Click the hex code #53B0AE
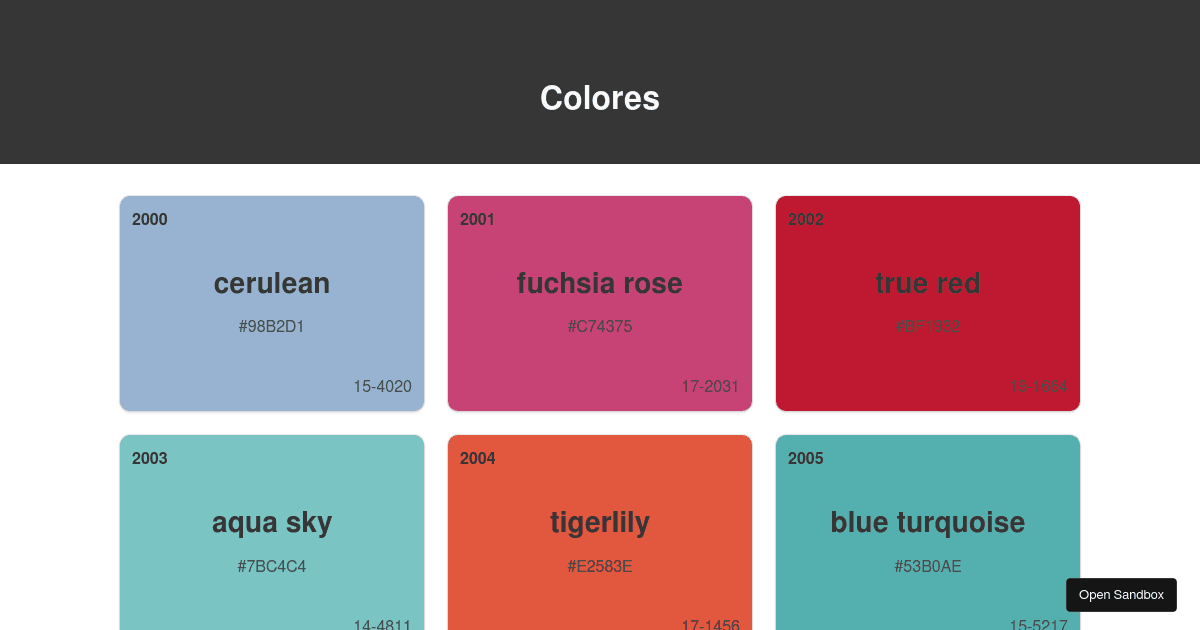 pos(928,566)
